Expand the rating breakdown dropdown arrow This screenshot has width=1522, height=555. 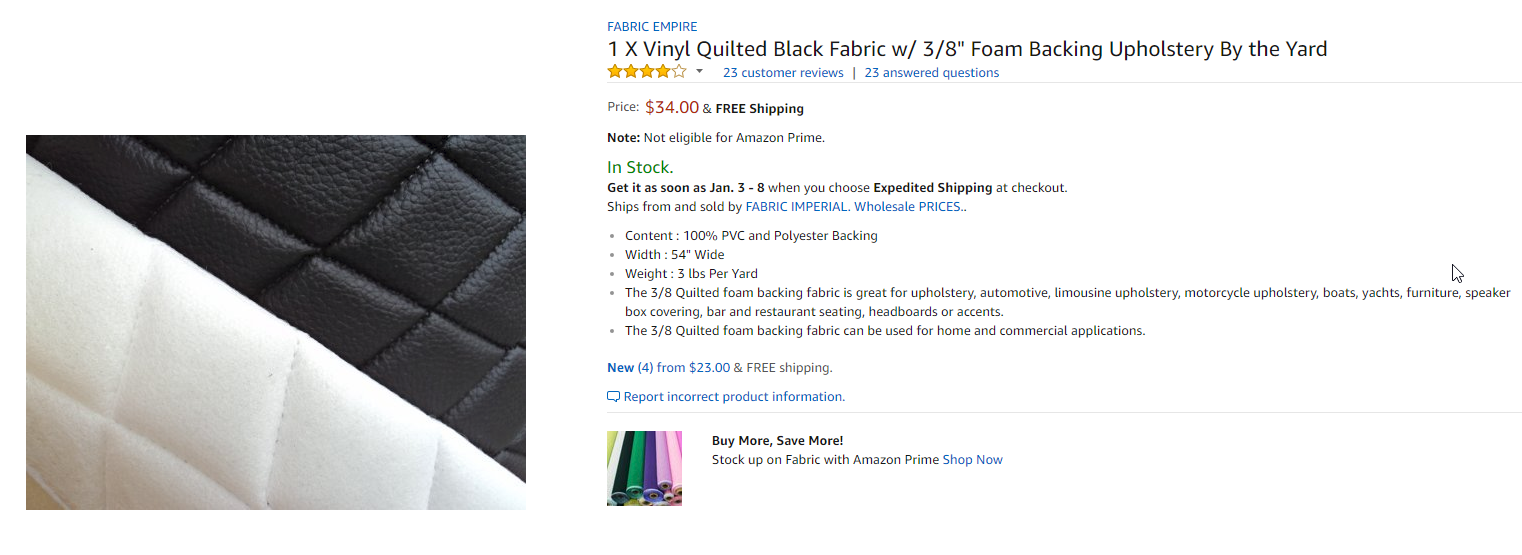(699, 72)
